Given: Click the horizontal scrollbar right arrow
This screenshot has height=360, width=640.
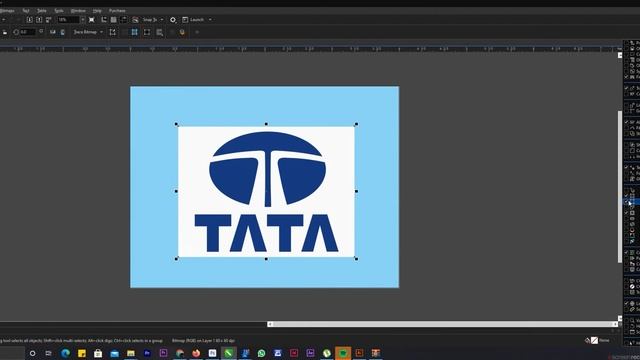Looking at the screenshot, I should (615, 324).
